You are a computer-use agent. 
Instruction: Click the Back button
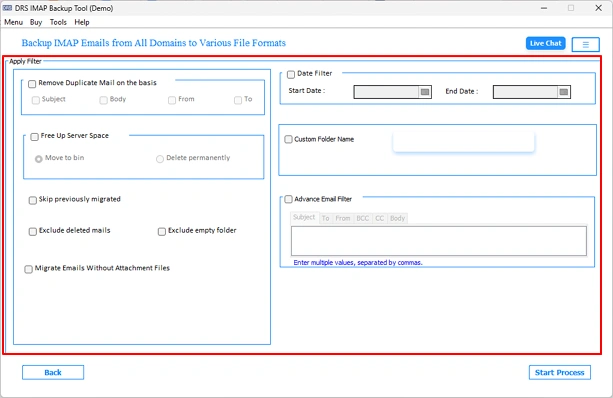[53, 372]
